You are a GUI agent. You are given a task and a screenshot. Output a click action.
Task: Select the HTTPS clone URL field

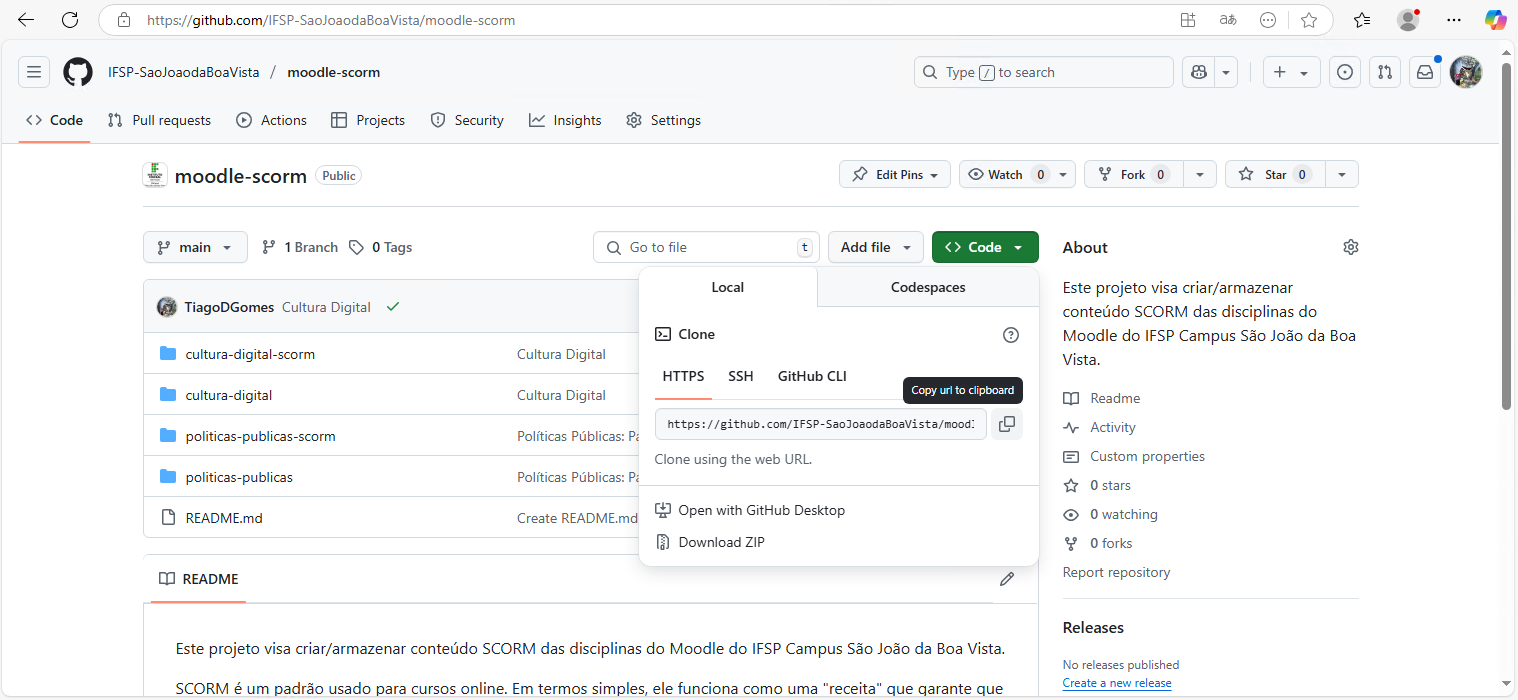[821, 424]
